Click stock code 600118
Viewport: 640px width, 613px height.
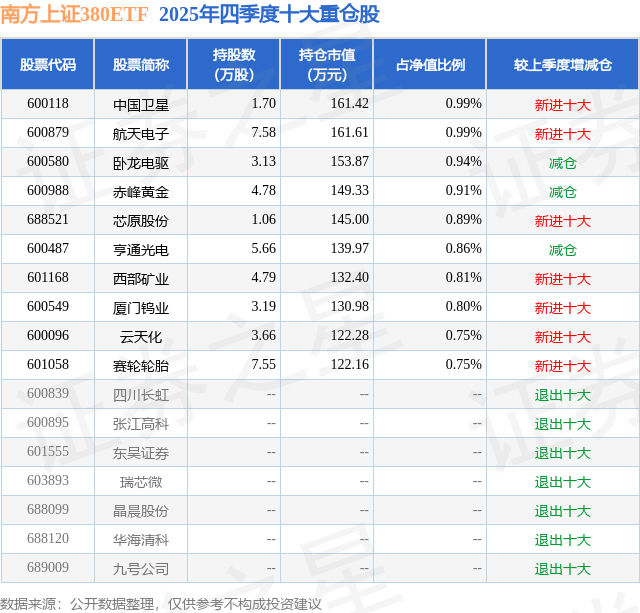(x=48, y=104)
